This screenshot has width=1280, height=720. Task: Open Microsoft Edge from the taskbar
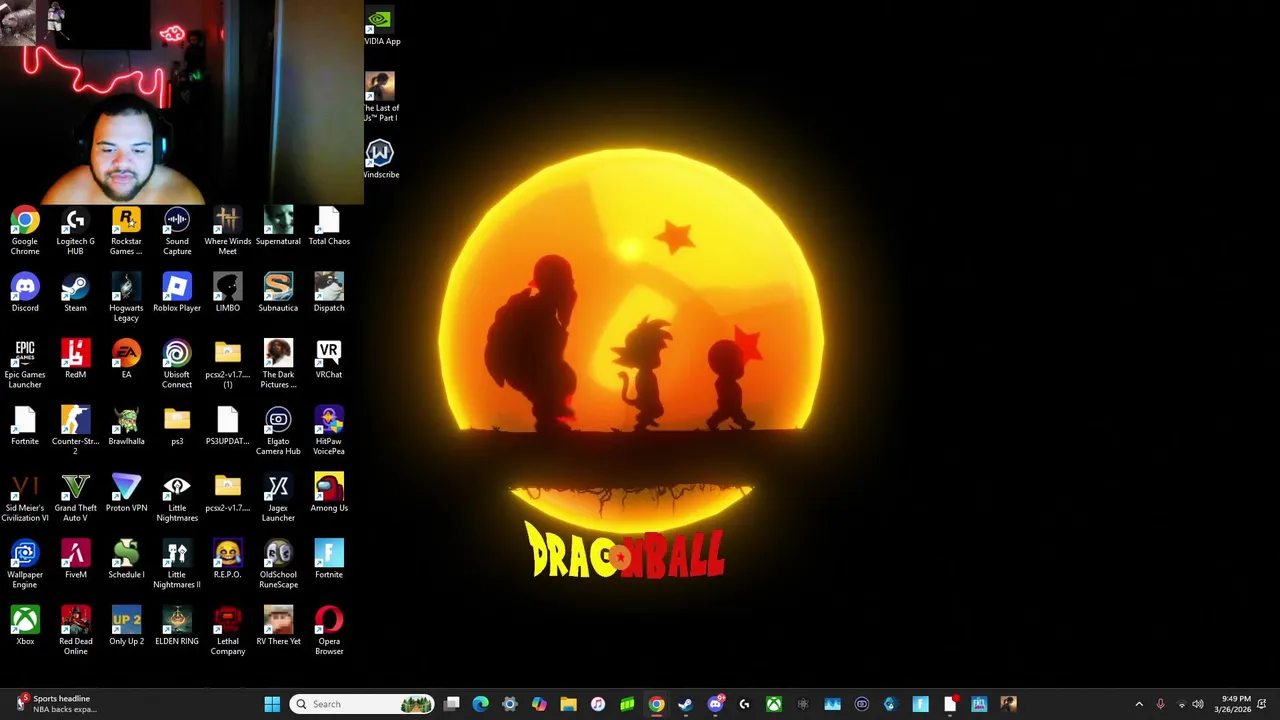pyautogui.click(x=480, y=704)
